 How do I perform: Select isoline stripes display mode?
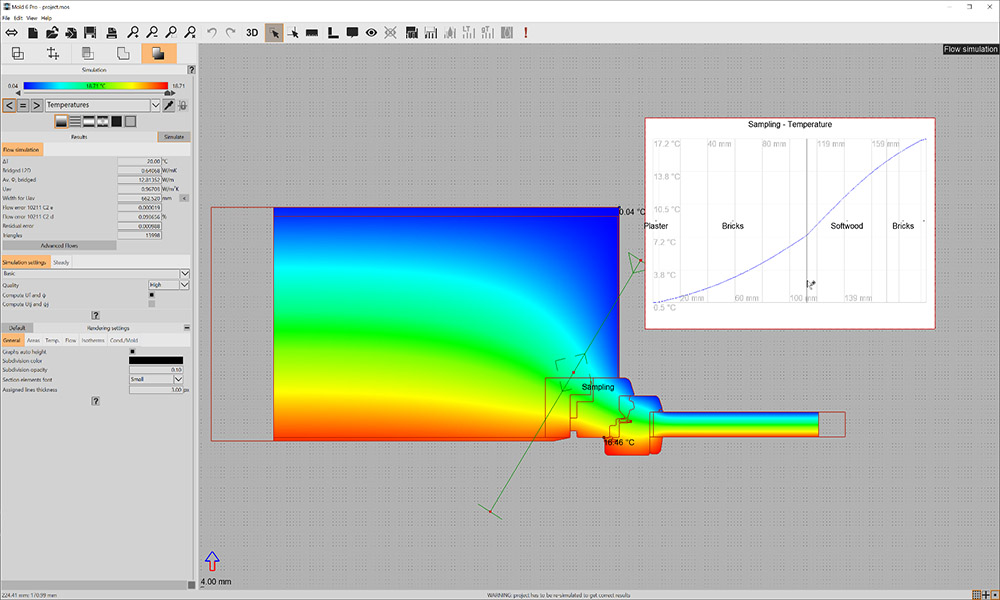(x=75, y=121)
